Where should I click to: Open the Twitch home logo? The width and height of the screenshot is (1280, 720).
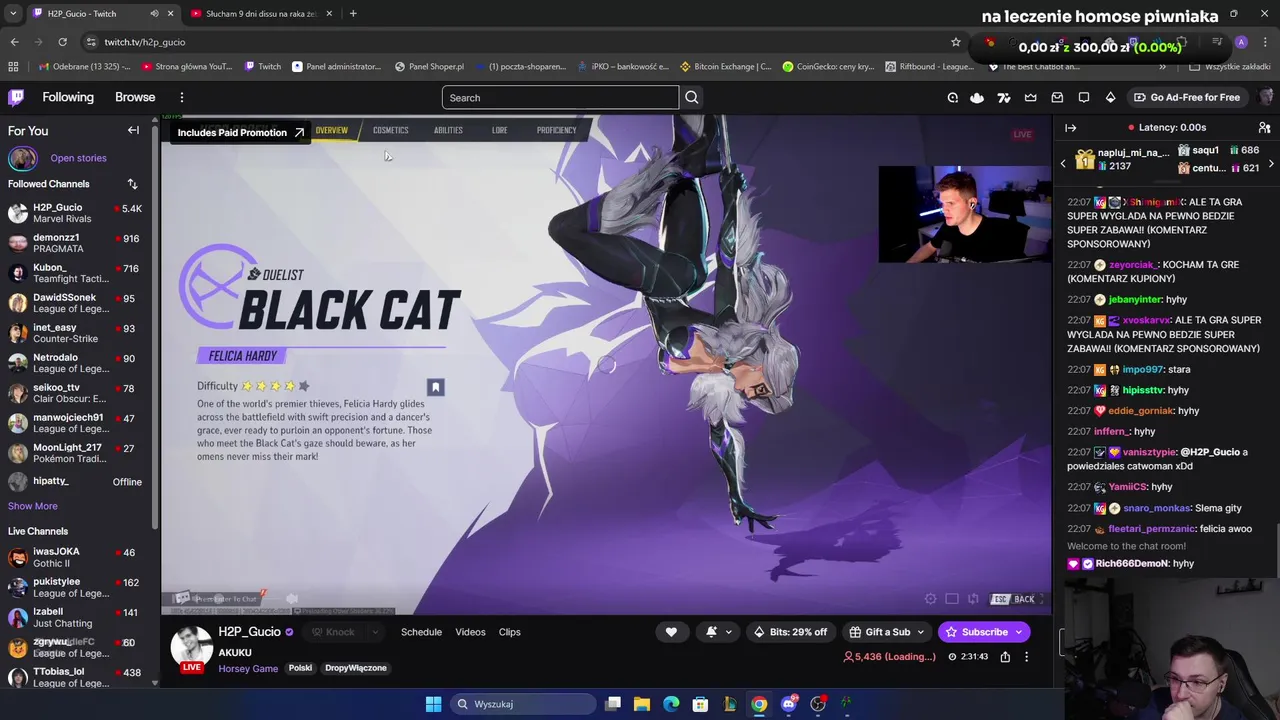click(16, 97)
